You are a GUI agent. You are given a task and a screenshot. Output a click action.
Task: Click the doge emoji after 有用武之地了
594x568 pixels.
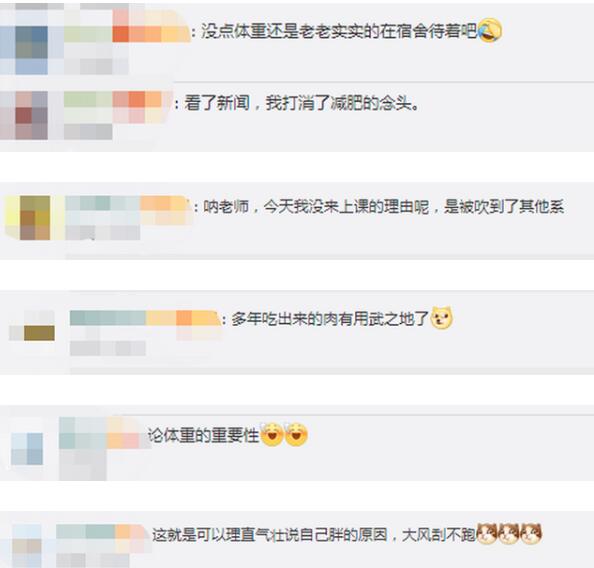pyautogui.click(x=442, y=317)
